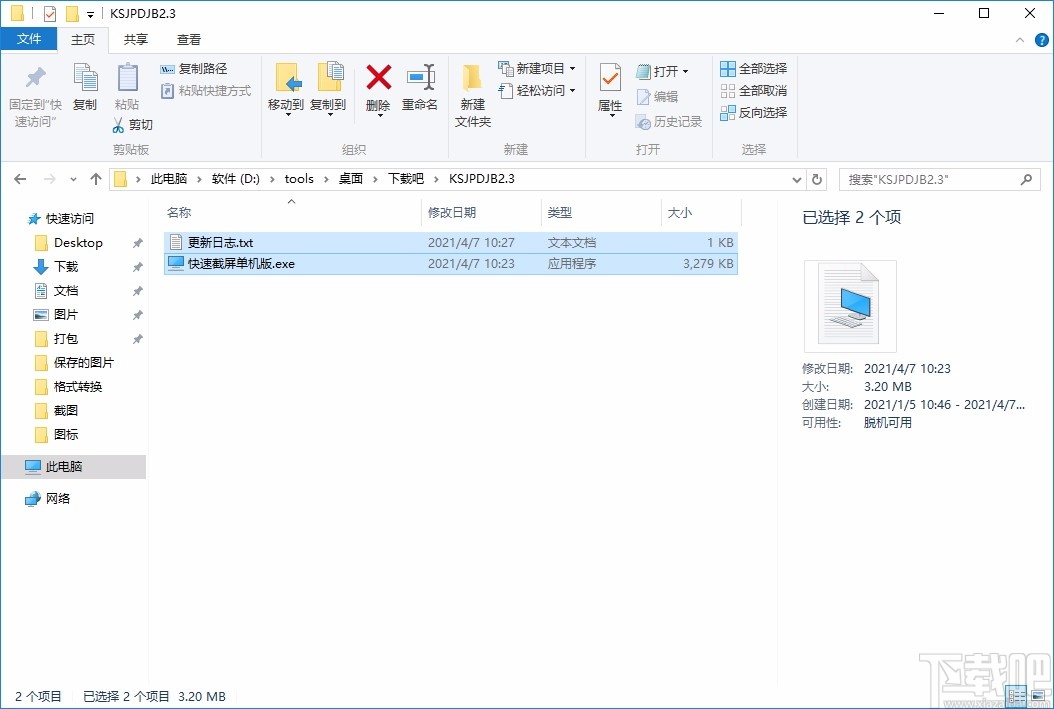Invert selection via 反向选择
Viewport: 1054px width, 709px height.
753,112
